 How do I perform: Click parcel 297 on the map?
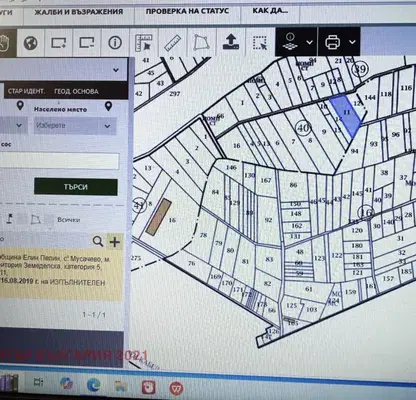(x=175, y=94)
